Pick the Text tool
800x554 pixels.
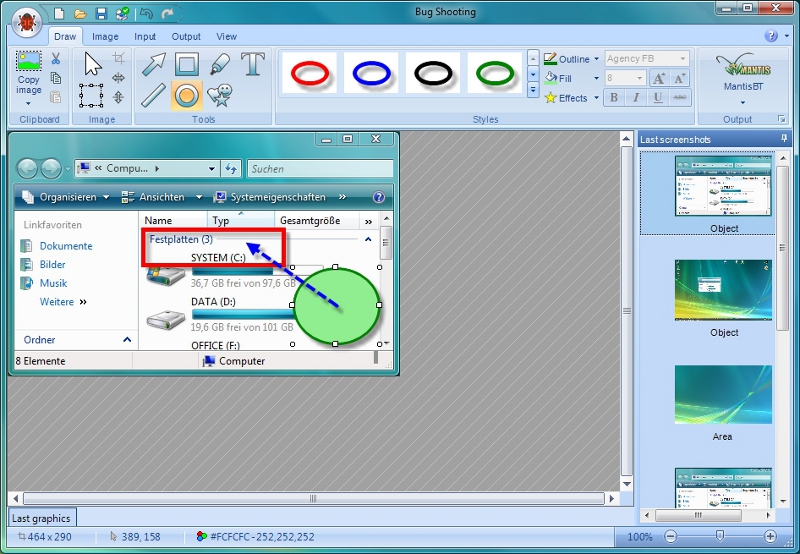[x=253, y=65]
